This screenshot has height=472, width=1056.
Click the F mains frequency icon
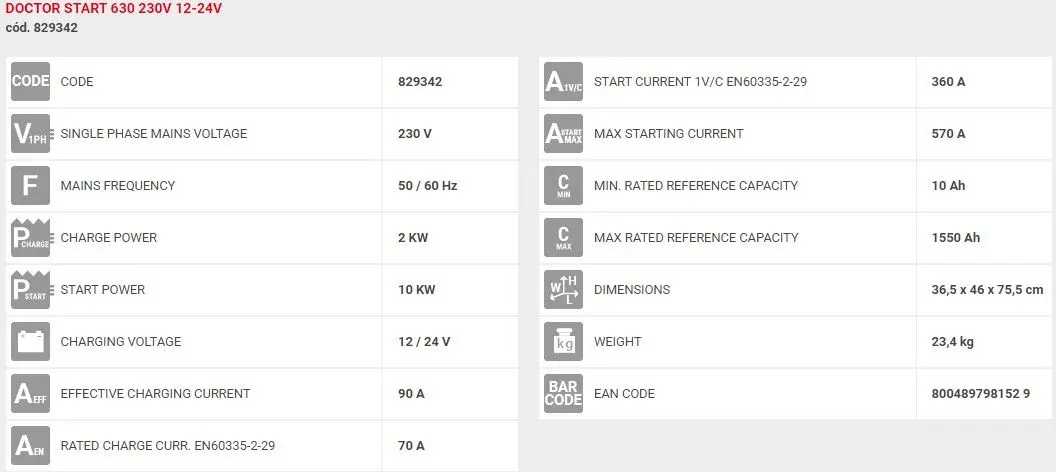30,185
